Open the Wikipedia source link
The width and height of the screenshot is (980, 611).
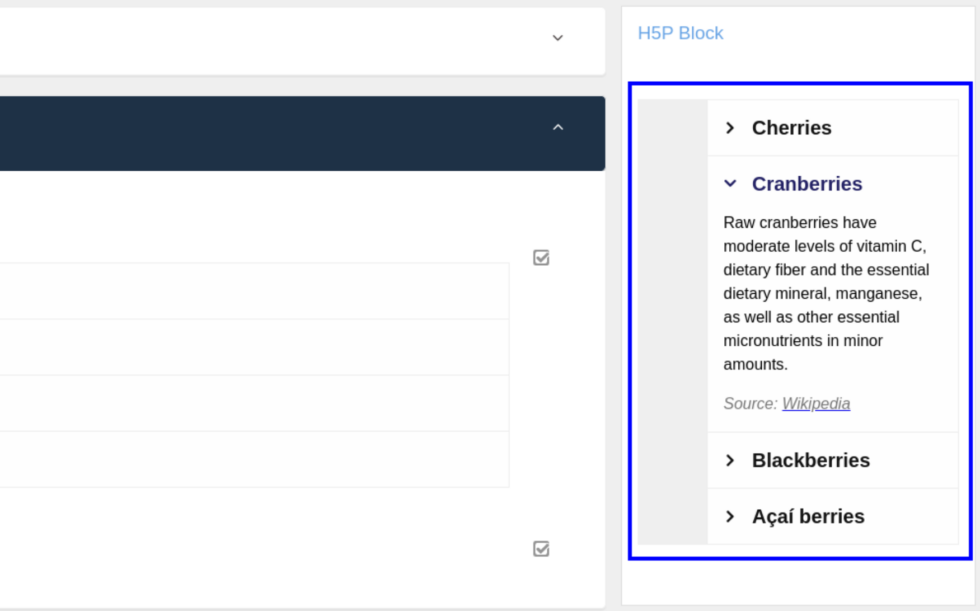[815, 403]
